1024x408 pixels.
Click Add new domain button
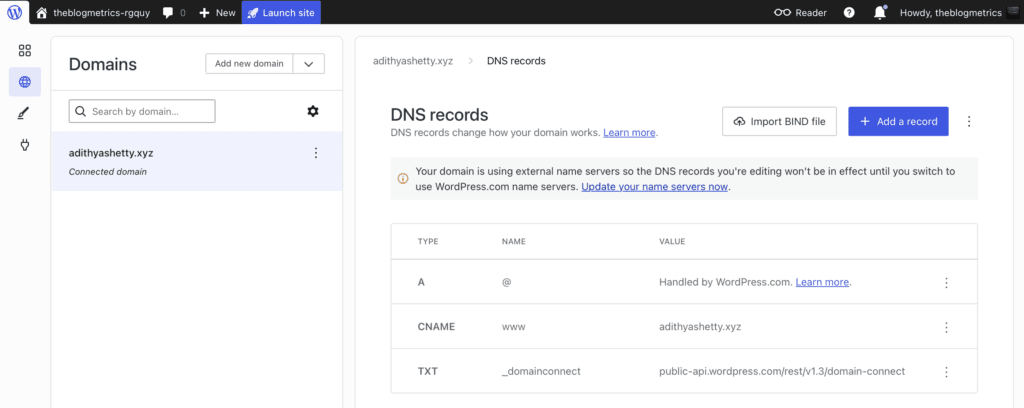[249, 63]
